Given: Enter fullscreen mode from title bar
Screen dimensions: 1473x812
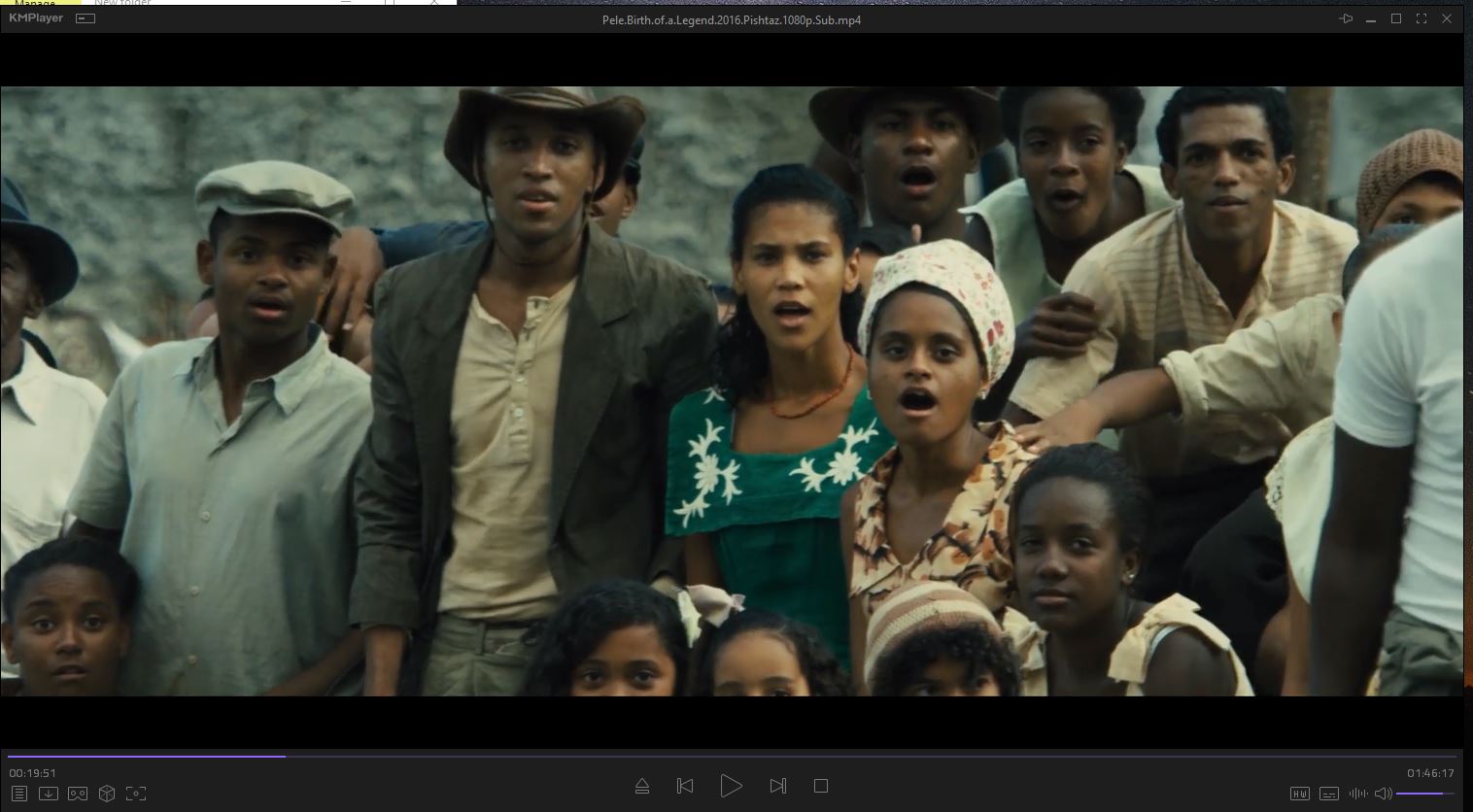Looking at the screenshot, I should [1422, 19].
